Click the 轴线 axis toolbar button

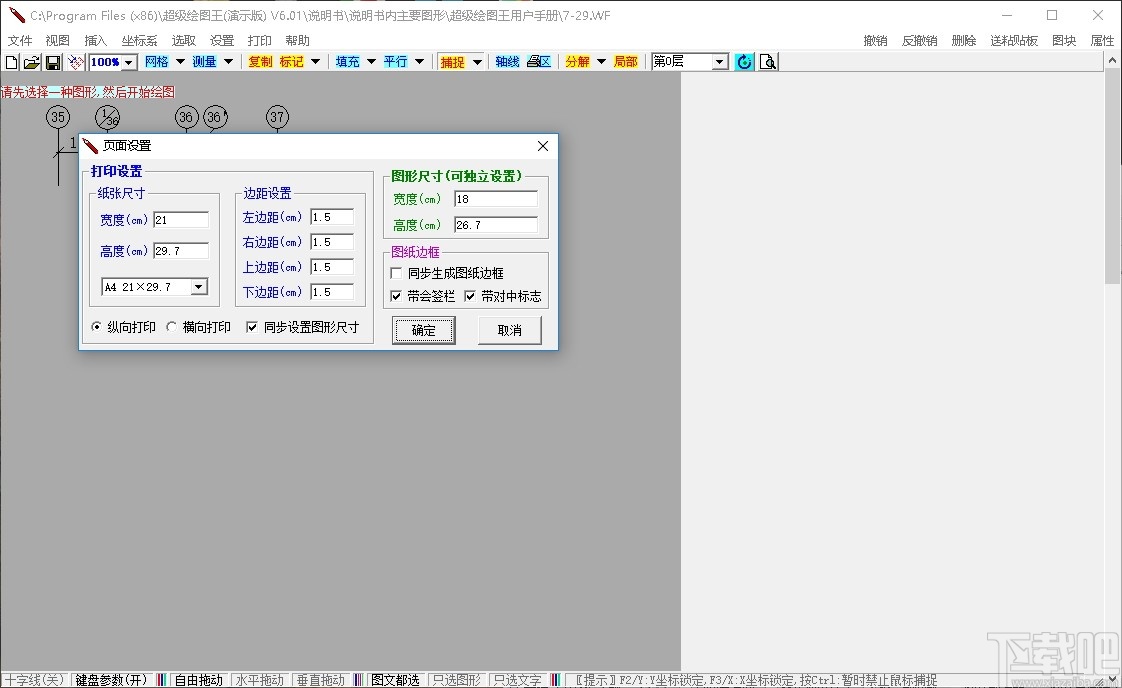507,62
